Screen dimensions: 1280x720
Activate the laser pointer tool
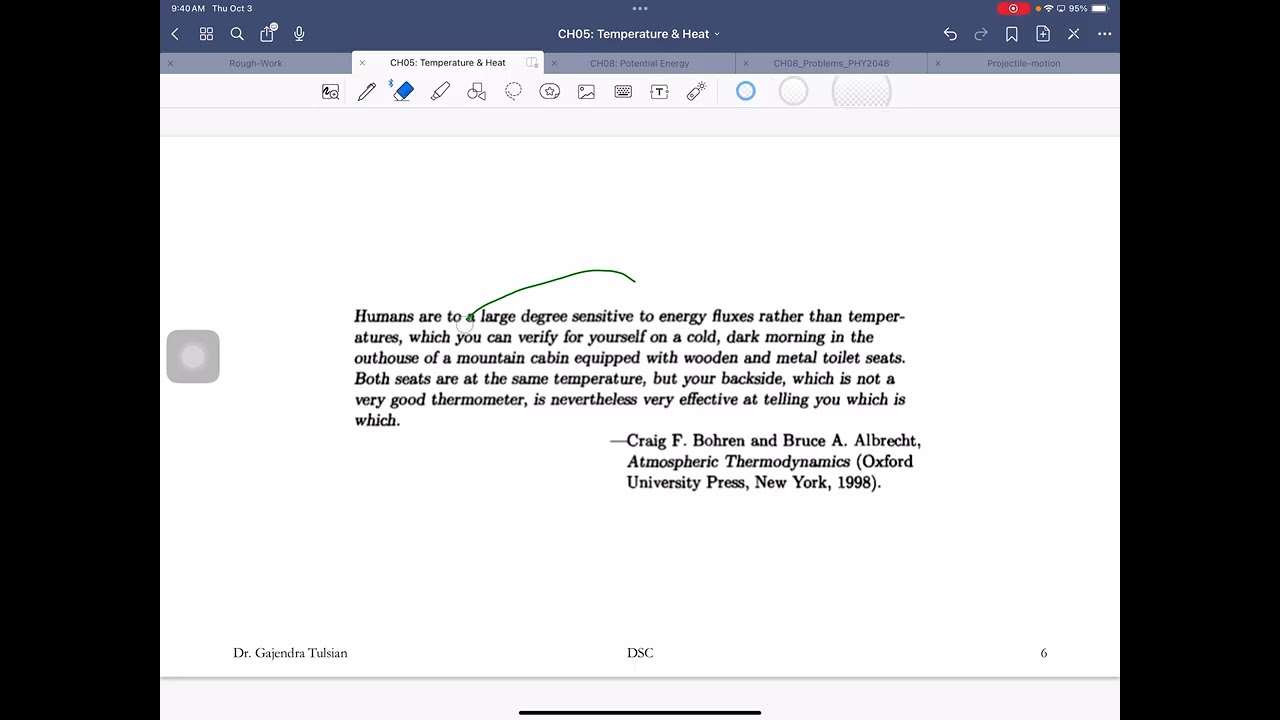coord(697,92)
